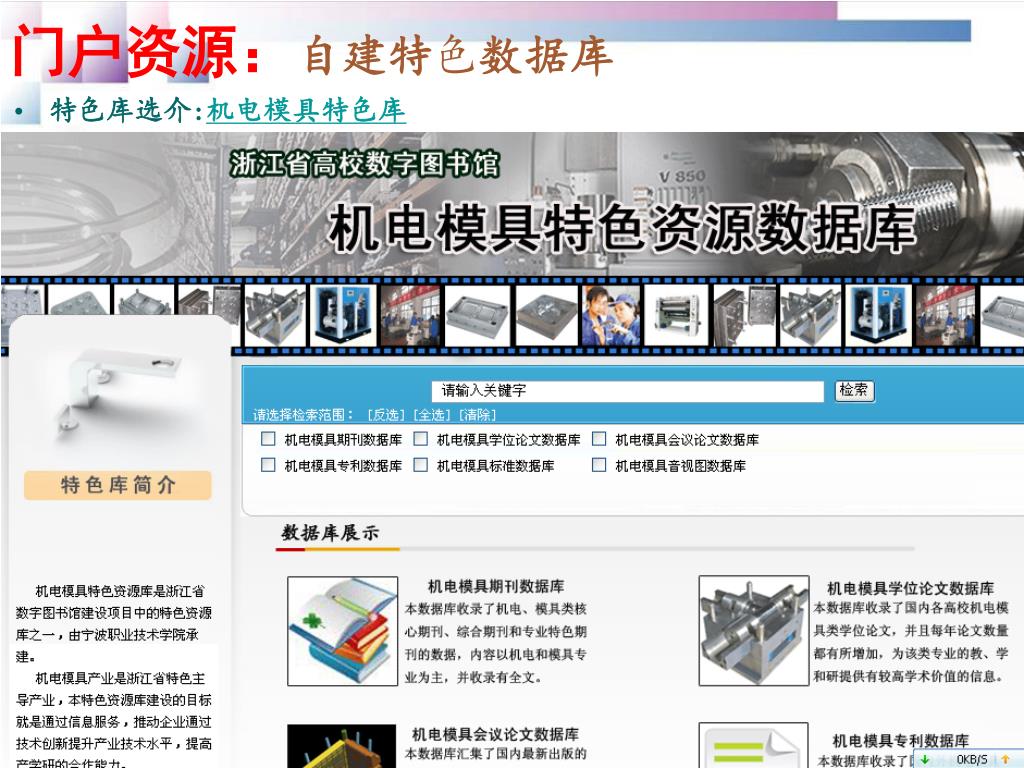Click the slitting machine filmstrip thumbnail
The image size is (1024, 768).
pyautogui.click(x=677, y=315)
